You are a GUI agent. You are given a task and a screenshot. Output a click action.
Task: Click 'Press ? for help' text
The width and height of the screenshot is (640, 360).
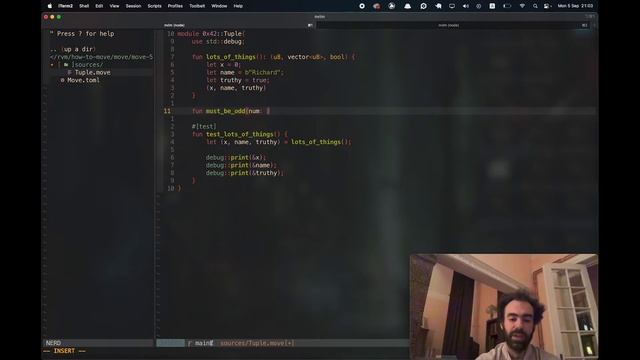coord(85,33)
